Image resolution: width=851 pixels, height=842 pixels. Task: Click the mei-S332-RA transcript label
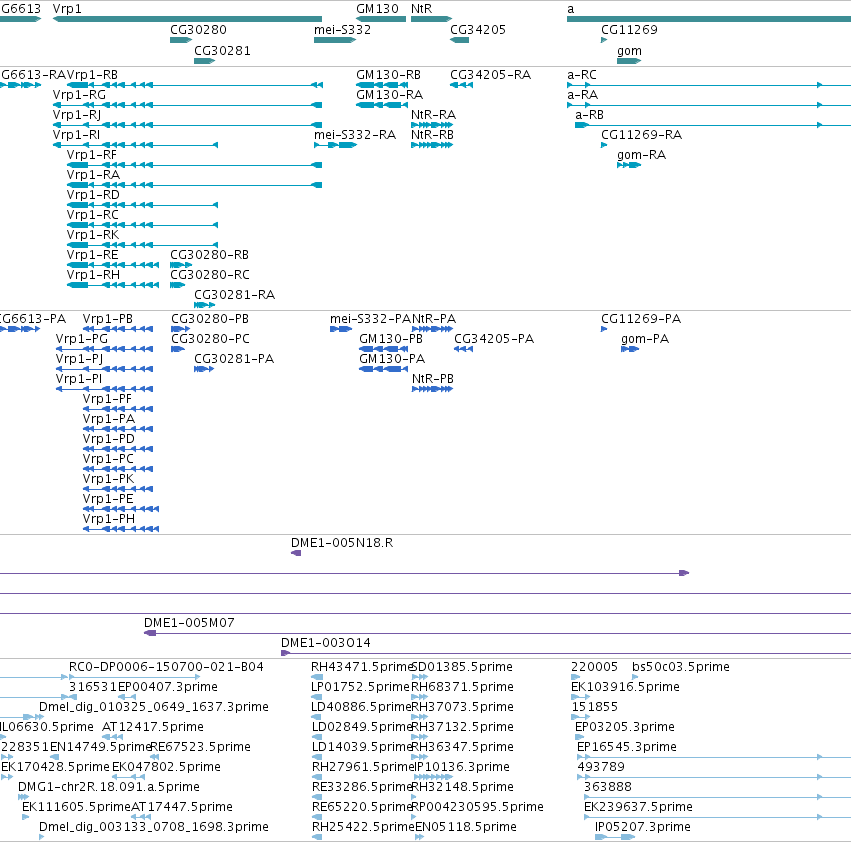pyautogui.click(x=355, y=135)
